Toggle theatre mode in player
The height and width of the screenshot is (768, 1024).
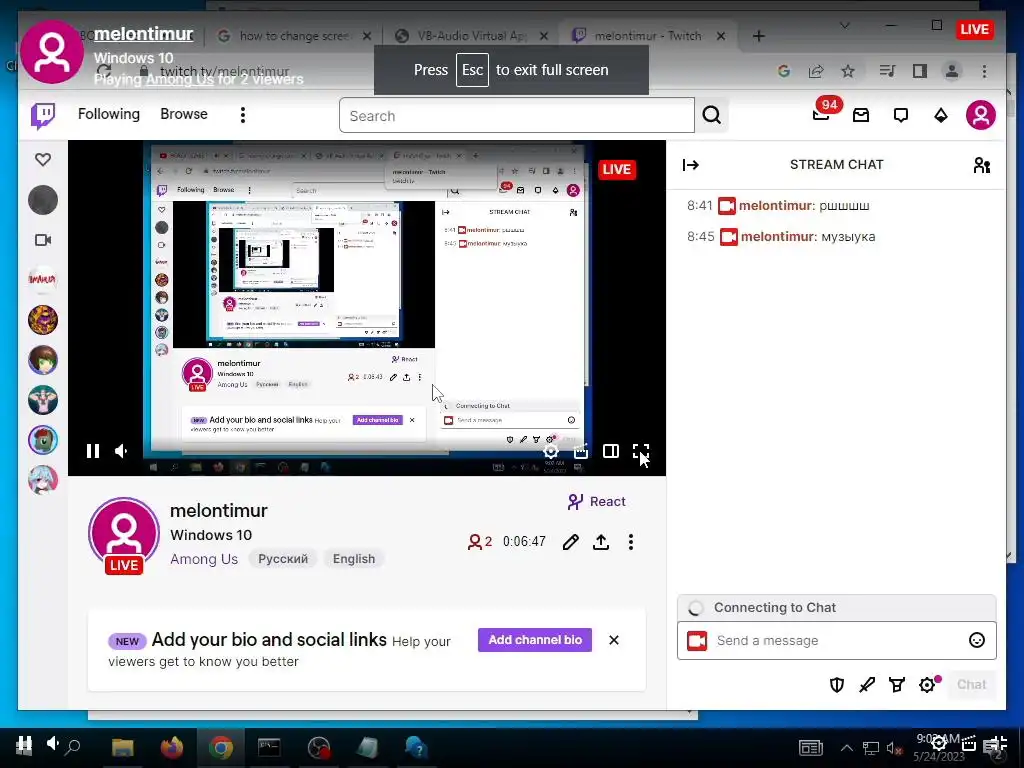pos(611,451)
